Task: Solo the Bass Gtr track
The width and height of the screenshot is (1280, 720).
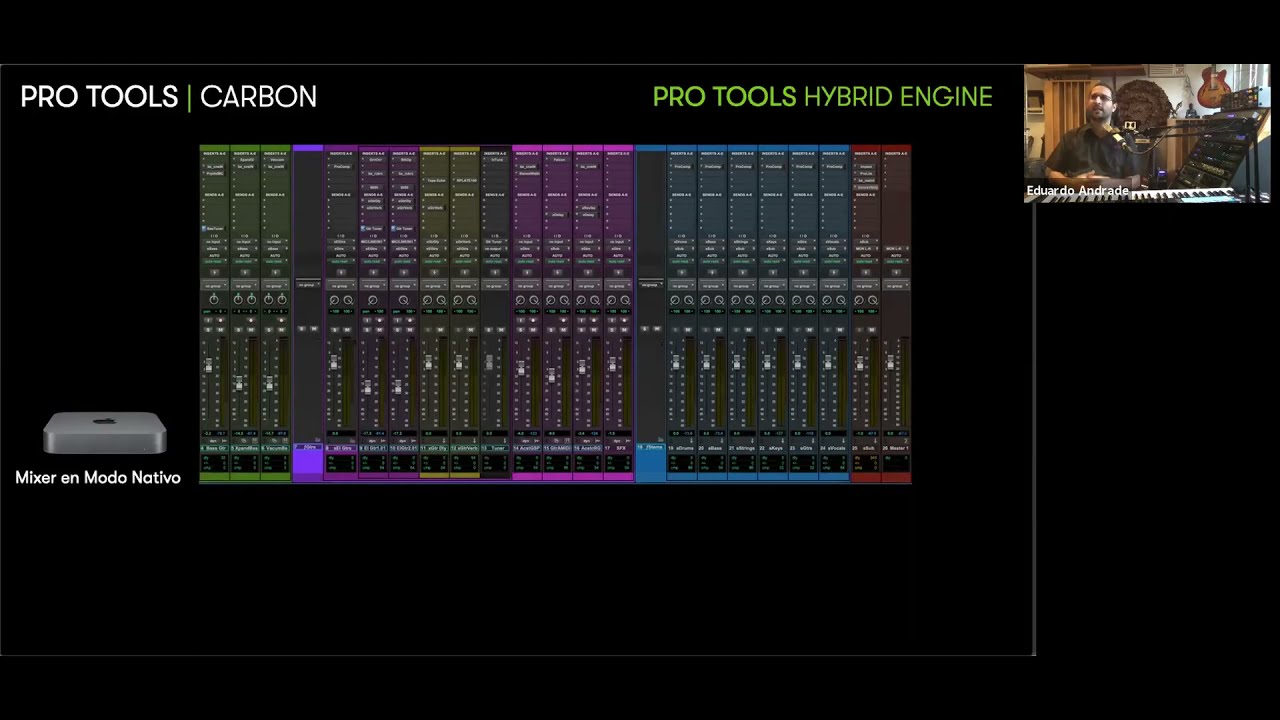Action: [x=208, y=330]
